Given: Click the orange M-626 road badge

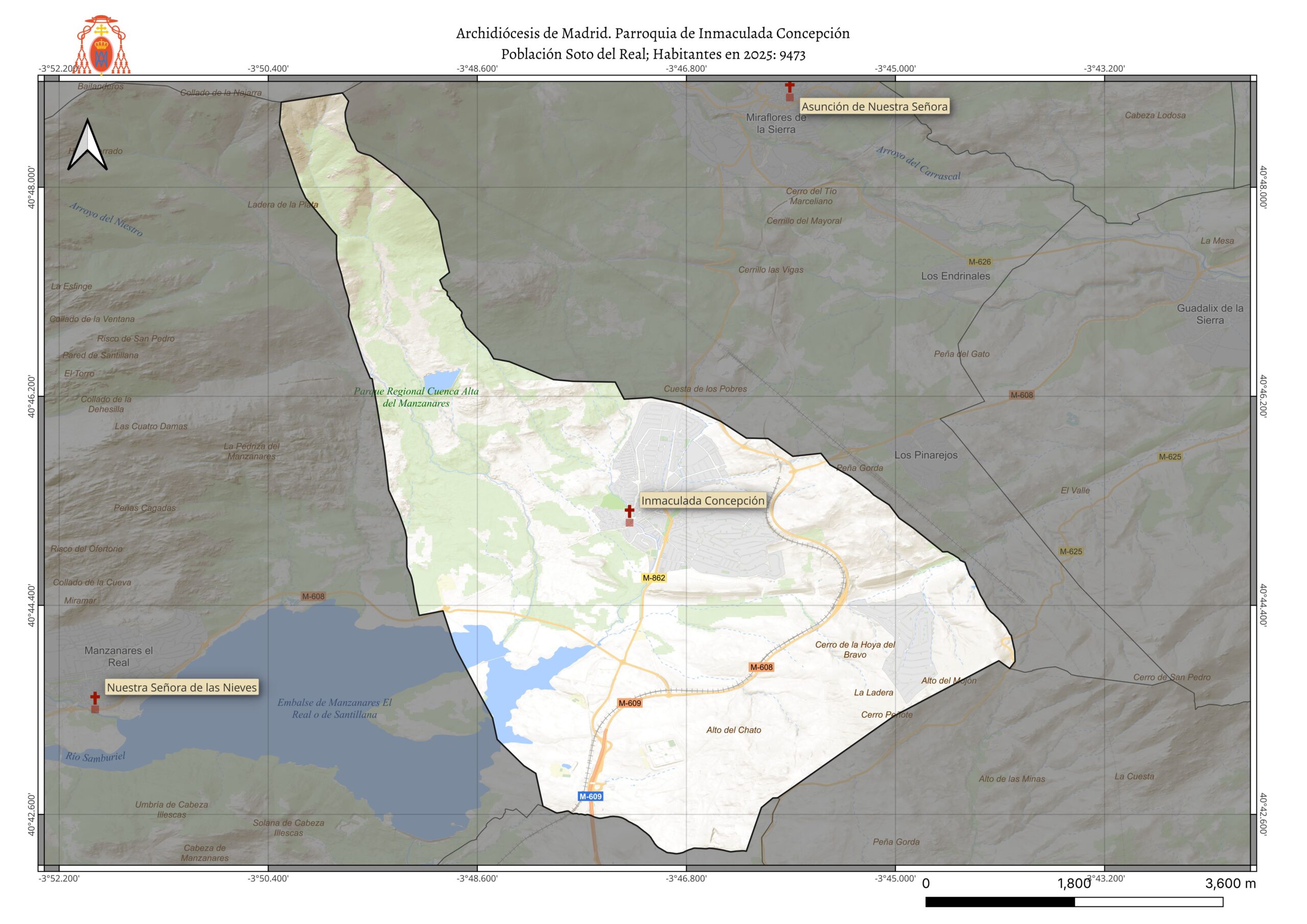Looking at the screenshot, I should coord(980,262).
